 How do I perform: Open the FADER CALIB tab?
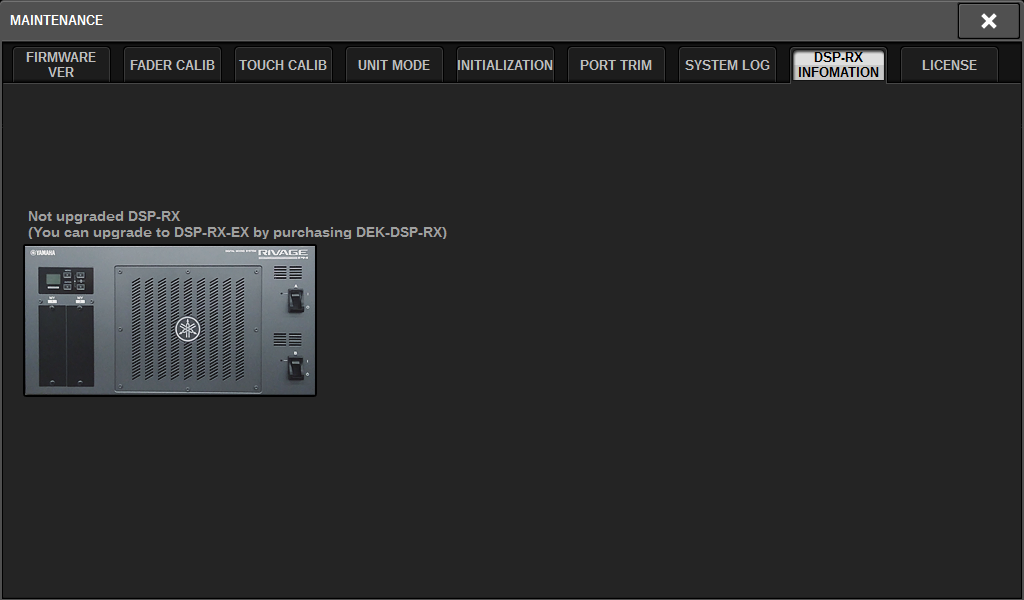[171, 64]
